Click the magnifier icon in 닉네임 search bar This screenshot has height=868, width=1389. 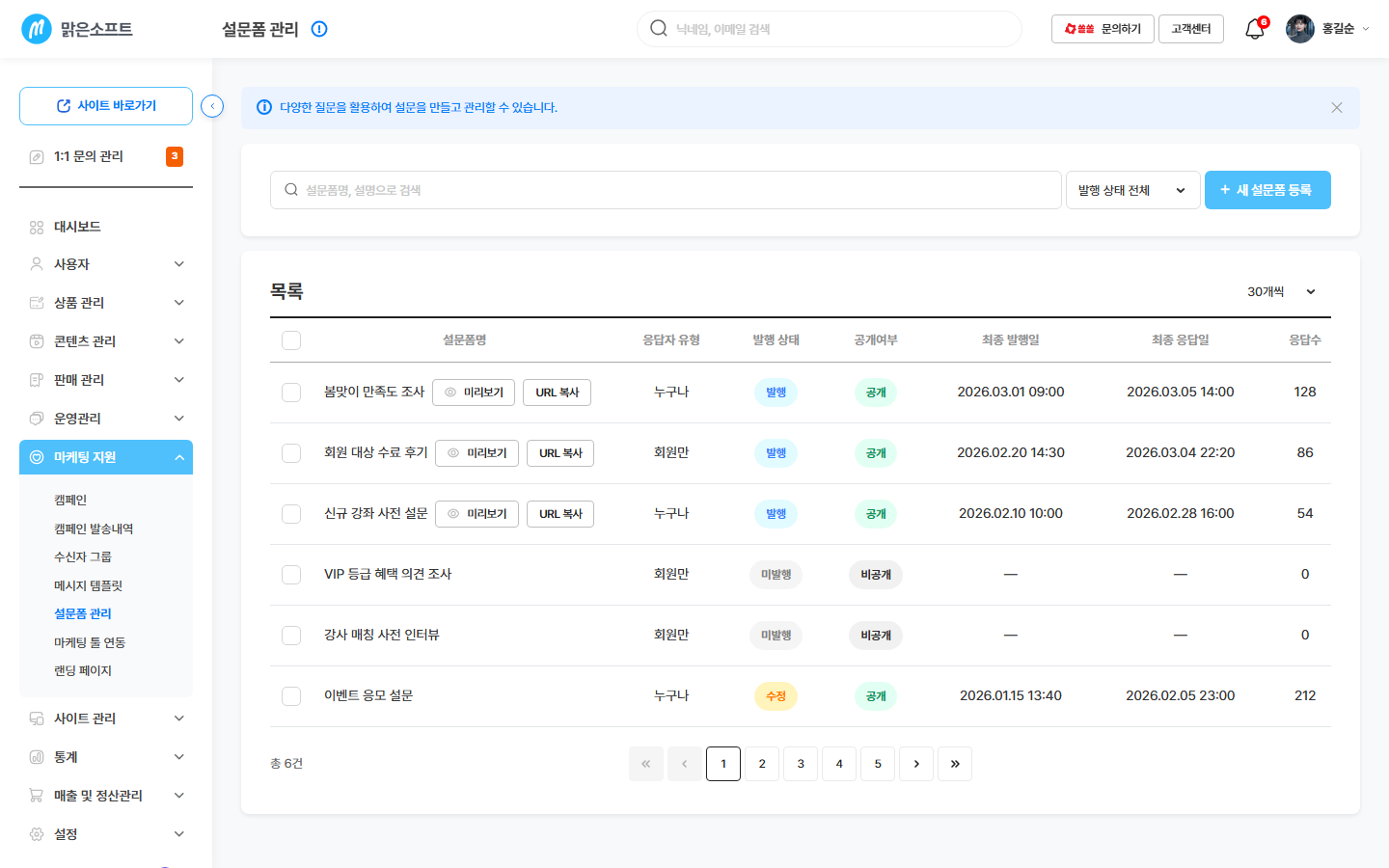click(659, 29)
